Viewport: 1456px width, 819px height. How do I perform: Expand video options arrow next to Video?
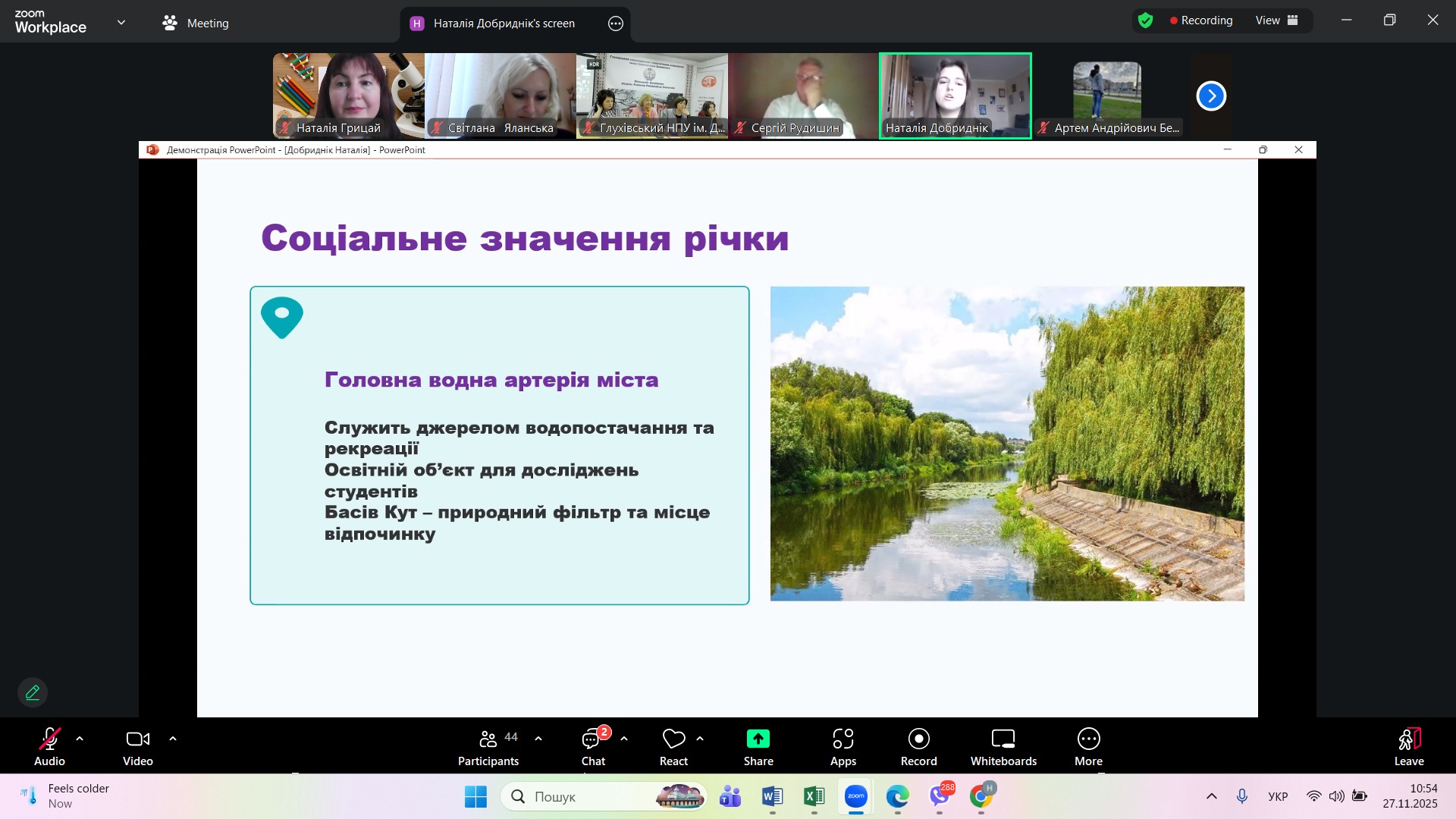(x=173, y=739)
